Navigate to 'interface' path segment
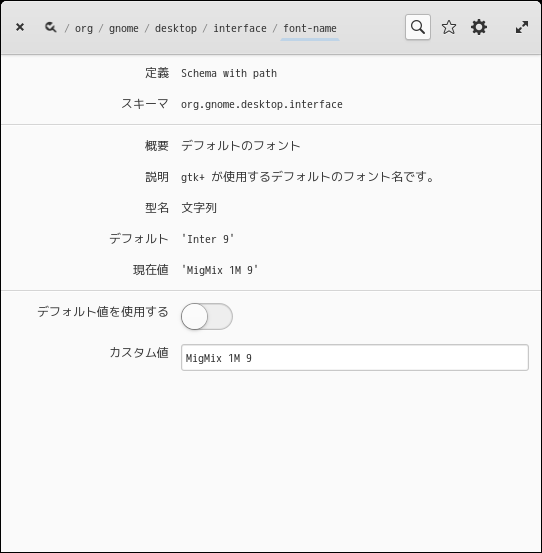 point(240,28)
